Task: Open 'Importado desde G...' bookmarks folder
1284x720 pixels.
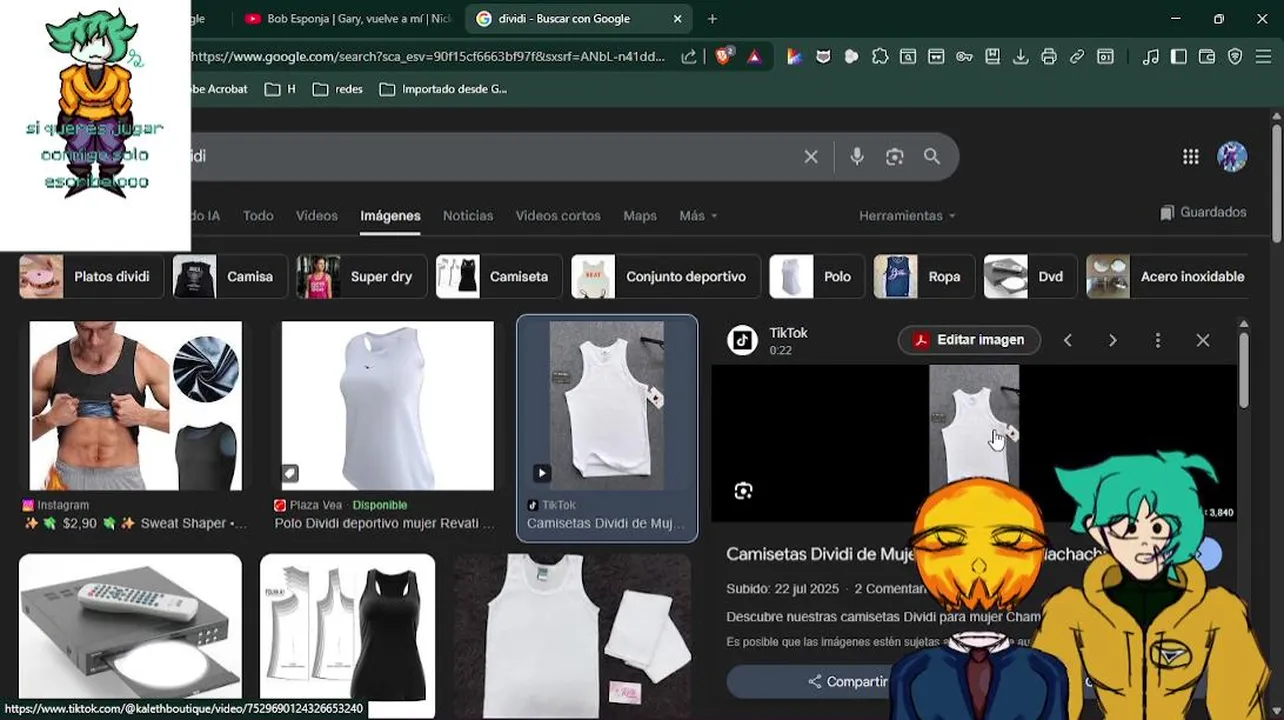Action: click(443, 89)
